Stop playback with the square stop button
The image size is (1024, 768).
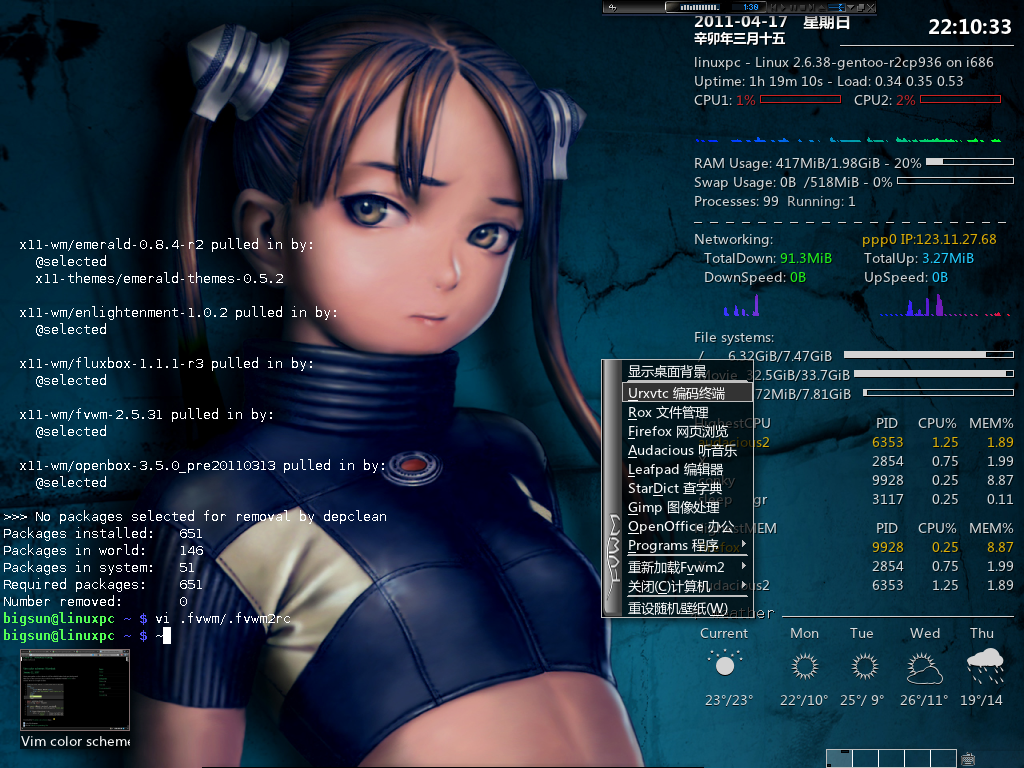tap(803, 7)
